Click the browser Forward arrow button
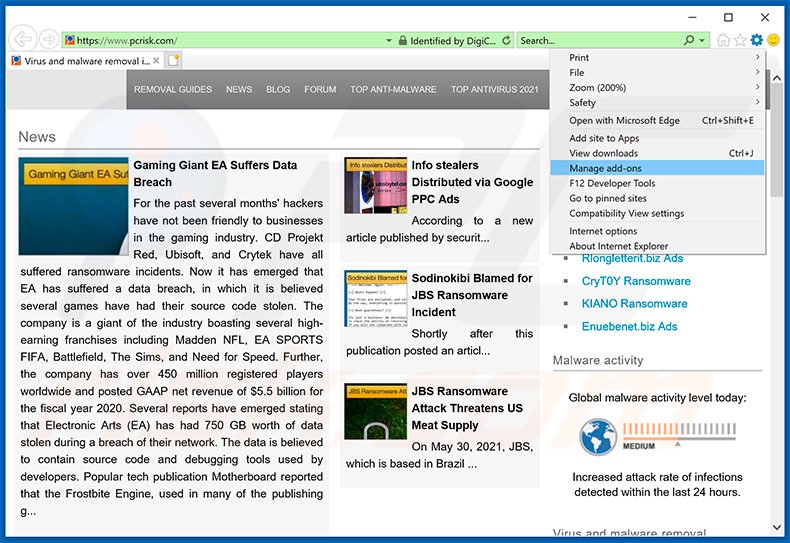The width and height of the screenshot is (790, 543). point(48,40)
